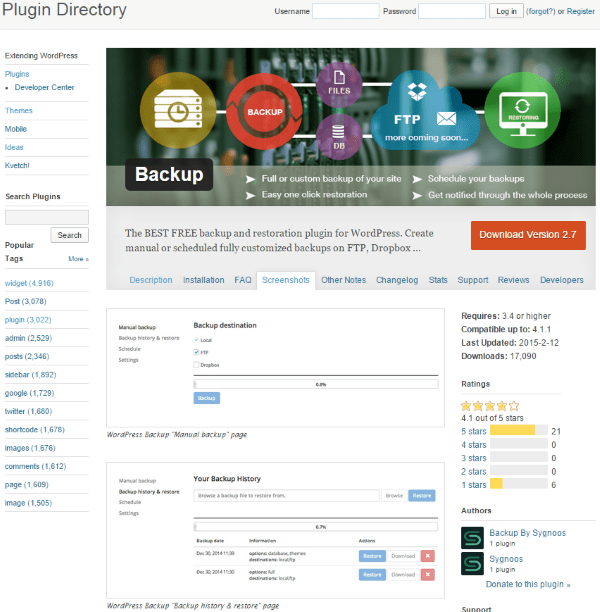The height and width of the screenshot is (612, 600).
Task: Click the Sygnoos avatar beside the Sygnoos author
Action: point(472,564)
